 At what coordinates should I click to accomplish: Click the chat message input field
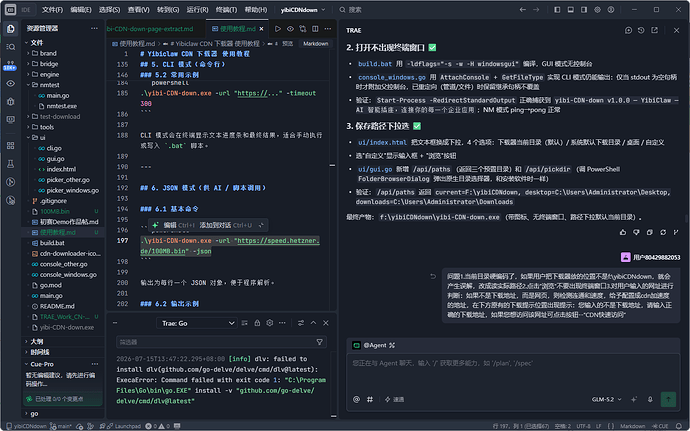513,372
